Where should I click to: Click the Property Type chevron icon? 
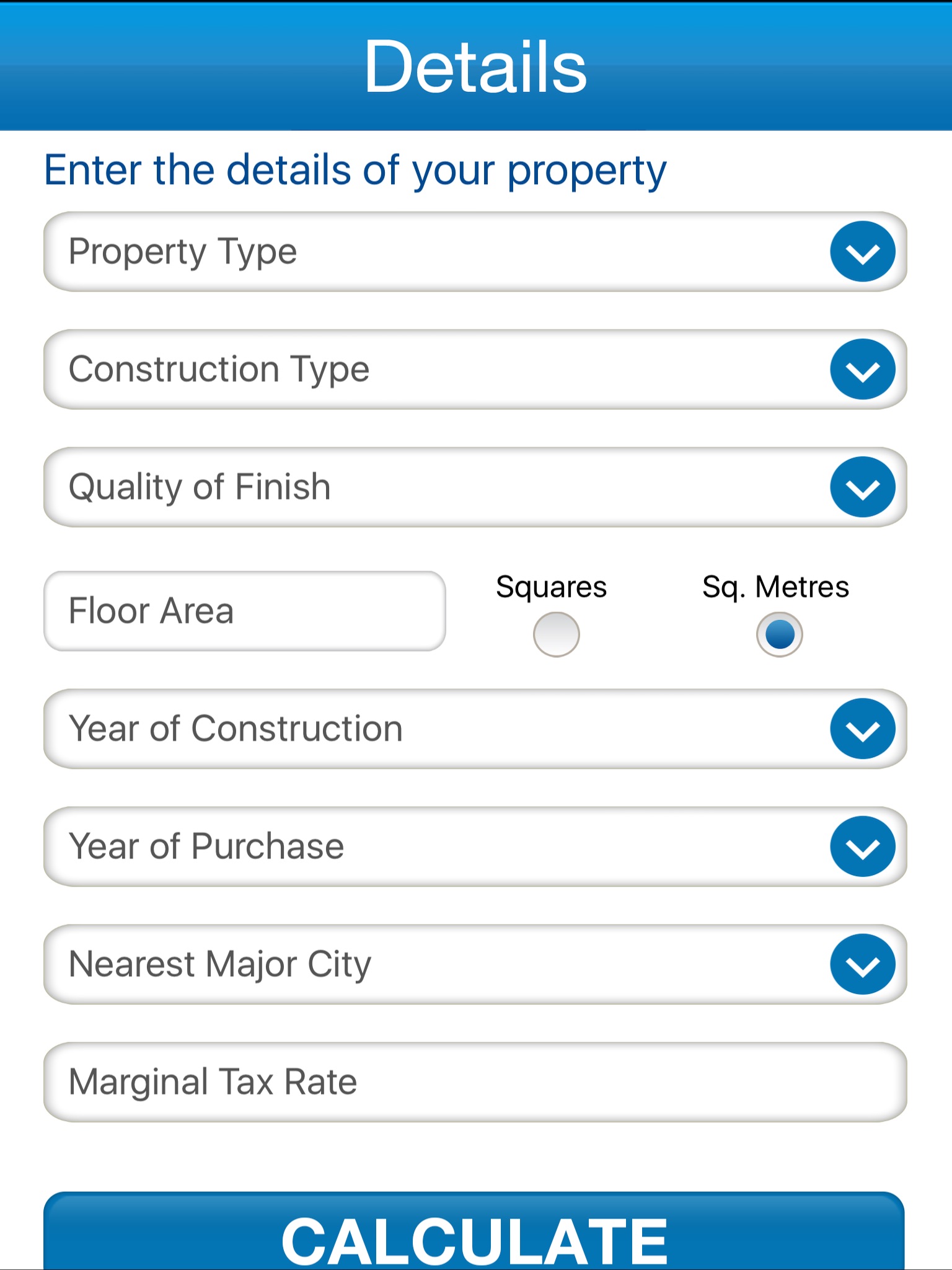click(x=862, y=252)
